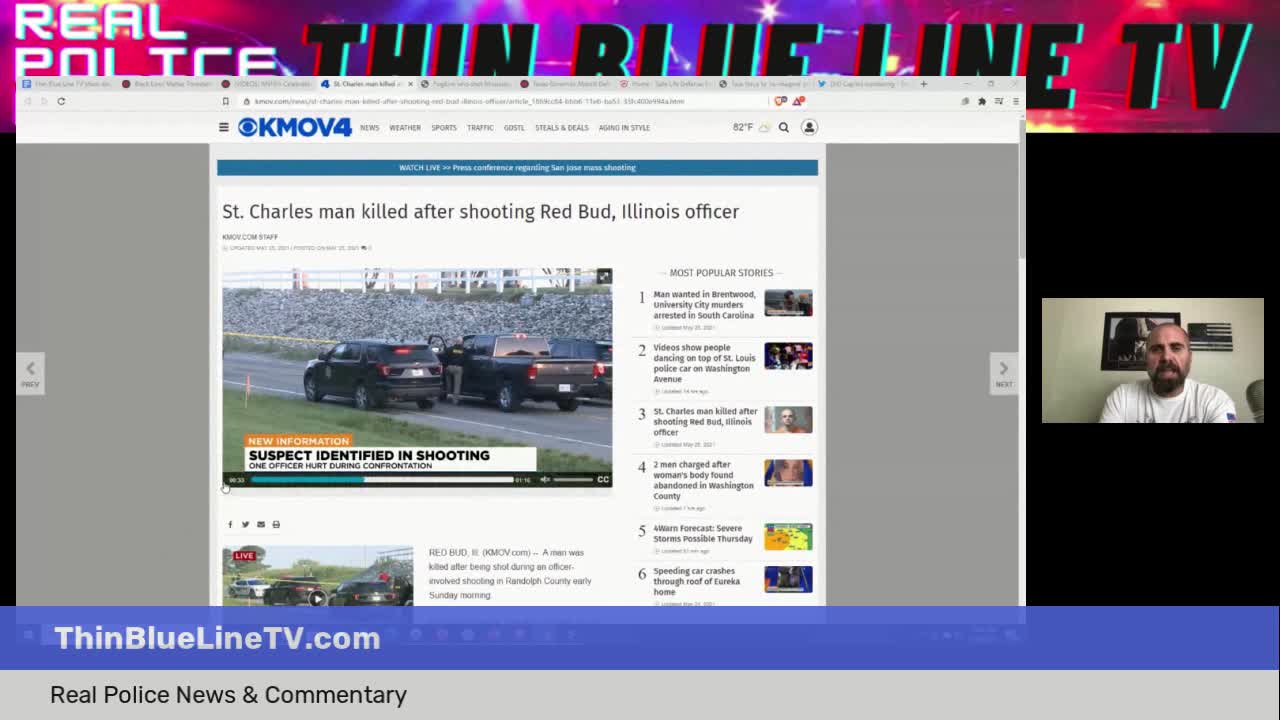Open story: 2 men charged after woman's body found
The height and width of the screenshot is (720, 1280).
(703, 480)
